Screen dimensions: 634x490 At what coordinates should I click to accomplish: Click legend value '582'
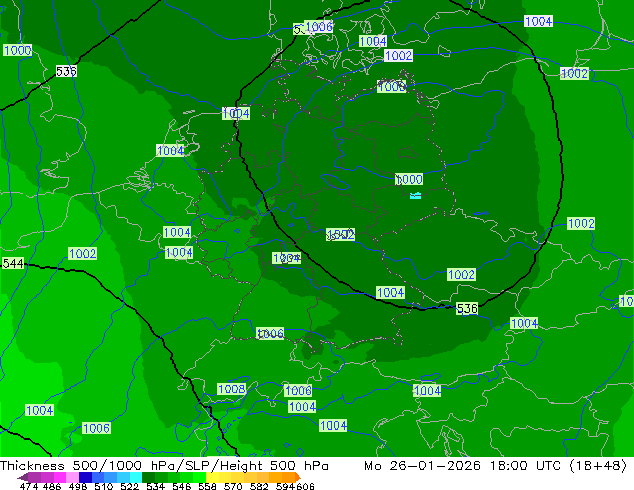259,486
